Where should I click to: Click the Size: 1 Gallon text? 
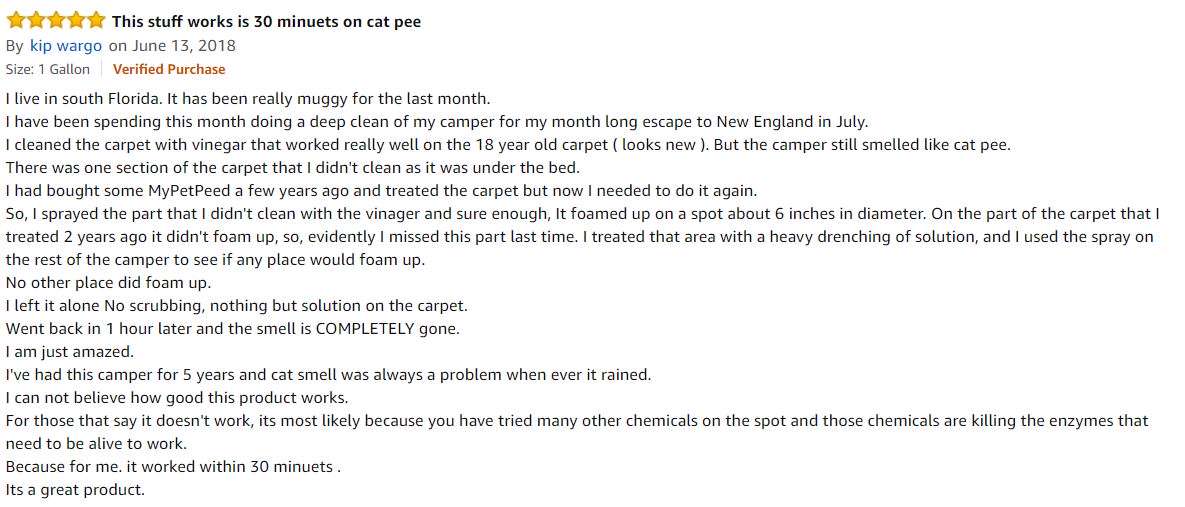tap(48, 70)
